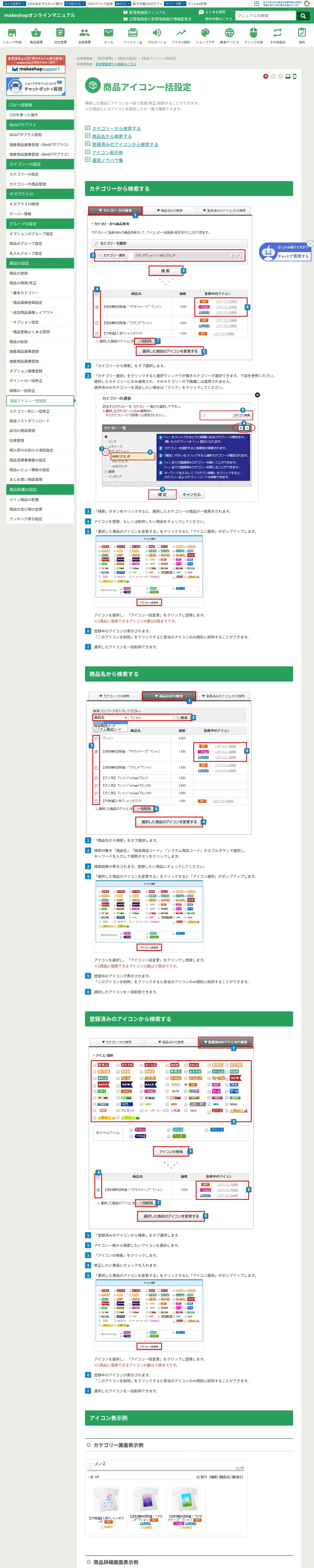Open 基本カテゴリー sidebar sub-item

coord(40,293)
